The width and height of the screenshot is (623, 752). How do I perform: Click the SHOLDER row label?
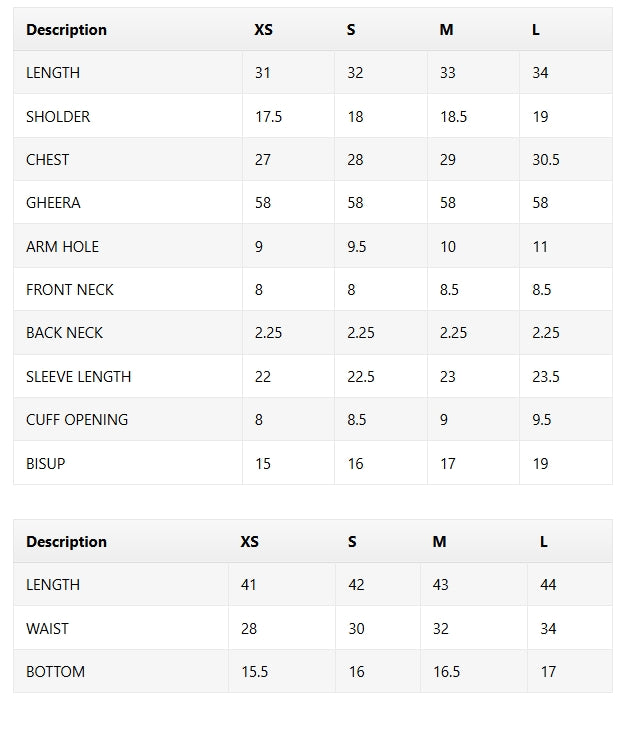pos(58,117)
